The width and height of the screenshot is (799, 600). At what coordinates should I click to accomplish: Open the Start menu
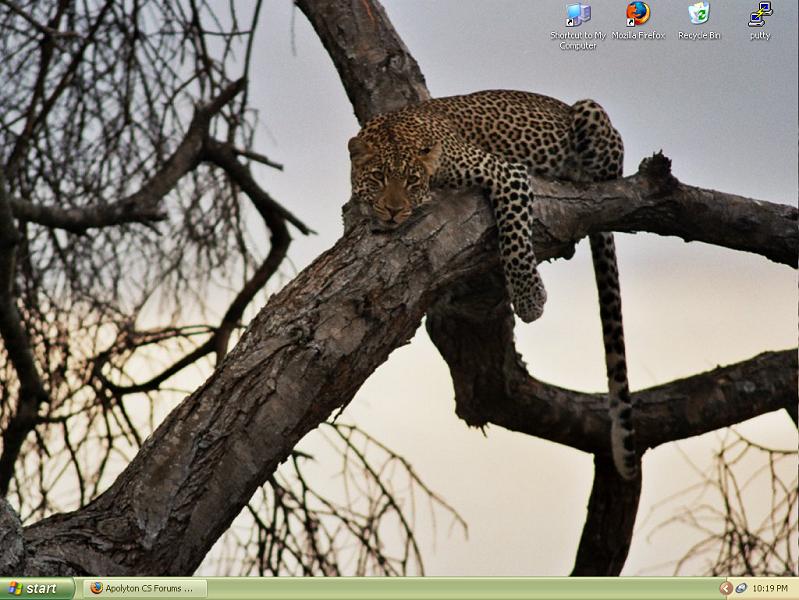(x=37, y=588)
